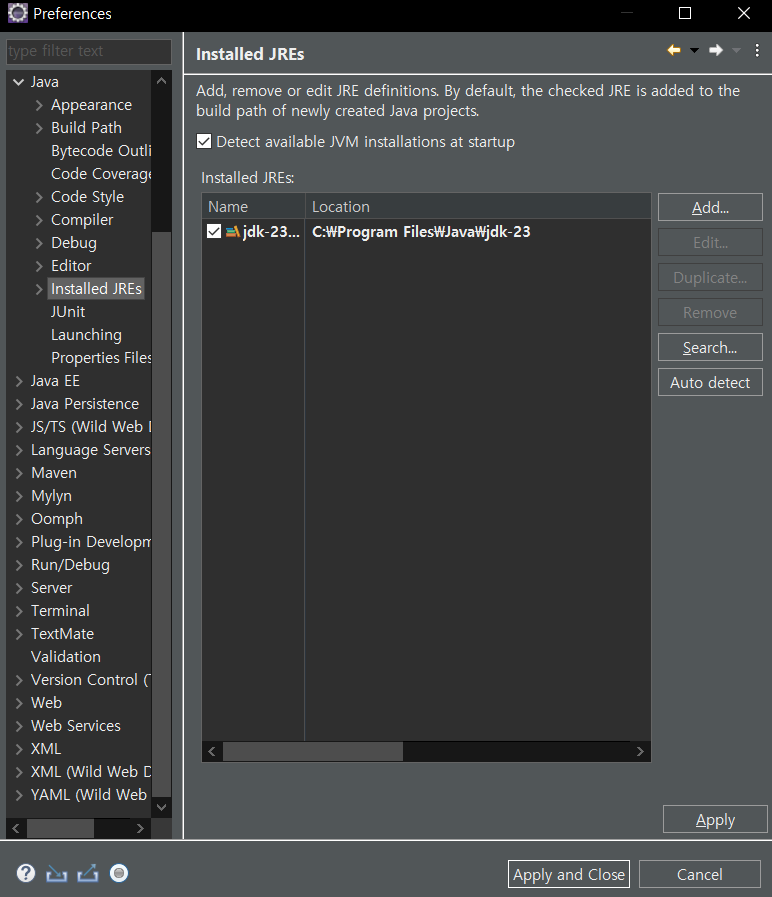Click the Add... button
This screenshot has height=897, width=772.
[710, 207]
